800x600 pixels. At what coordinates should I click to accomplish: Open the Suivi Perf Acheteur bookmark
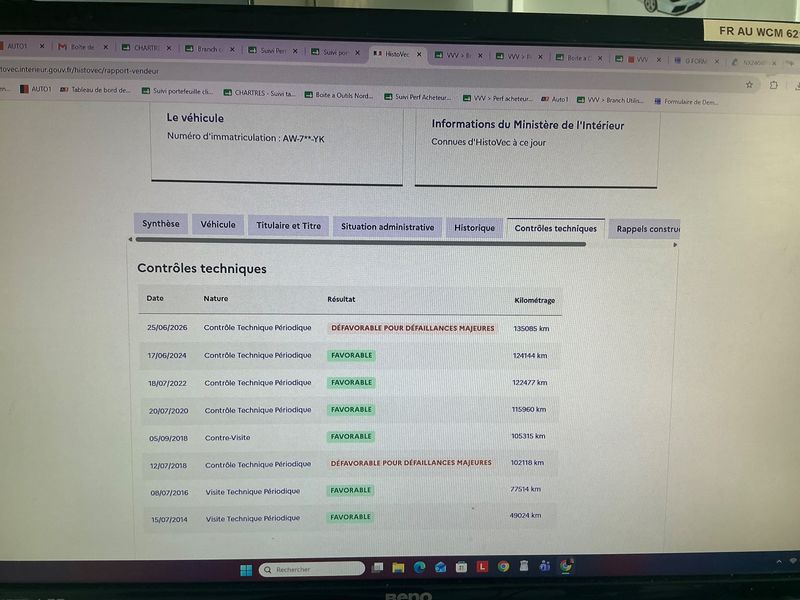point(418,96)
